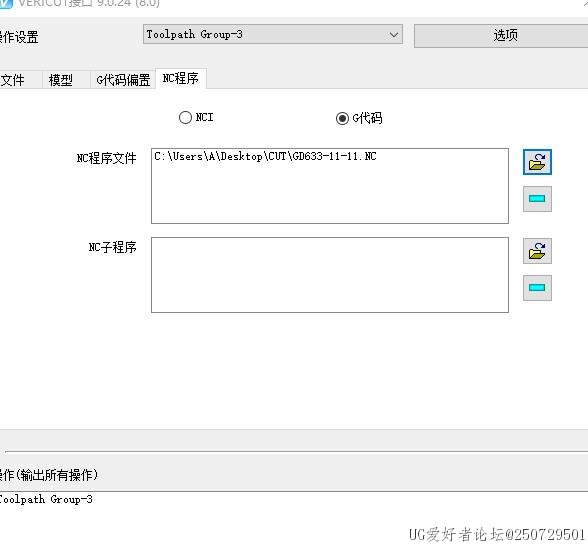588x546 pixels.
Task: Select the GD633-11-11.NC file path entry
Action: coord(265,156)
